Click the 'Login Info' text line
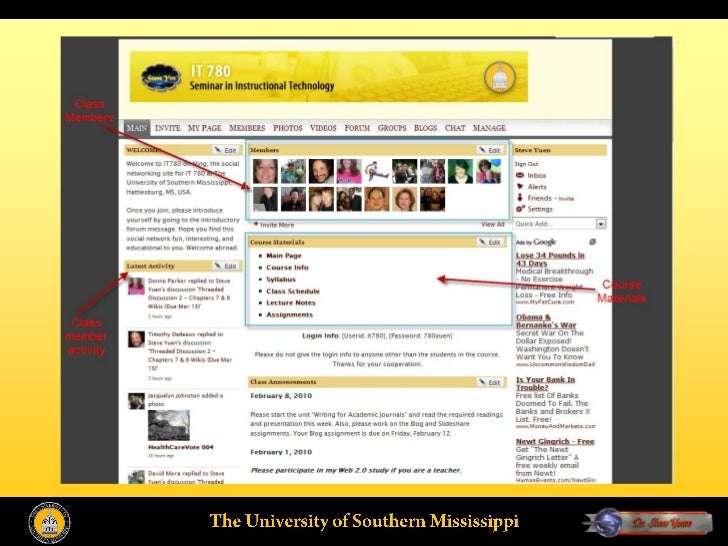728x546 pixels. click(377, 335)
